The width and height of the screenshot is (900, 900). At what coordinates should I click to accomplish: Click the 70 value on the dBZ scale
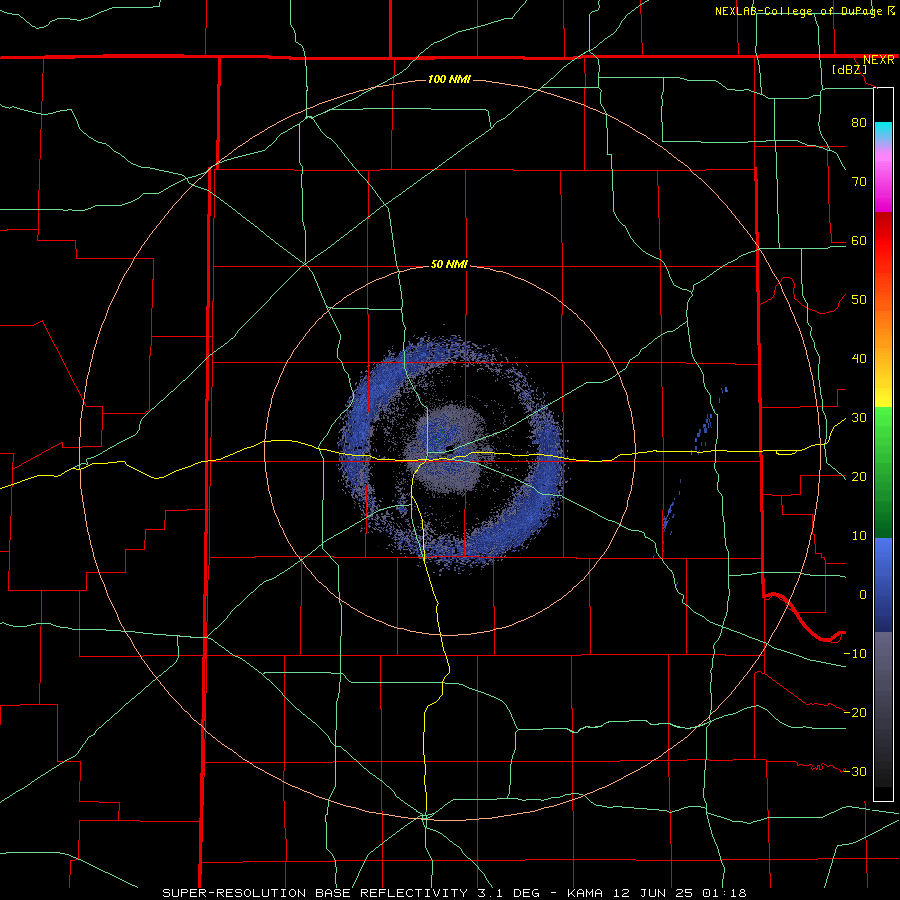[x=859, y=181]
